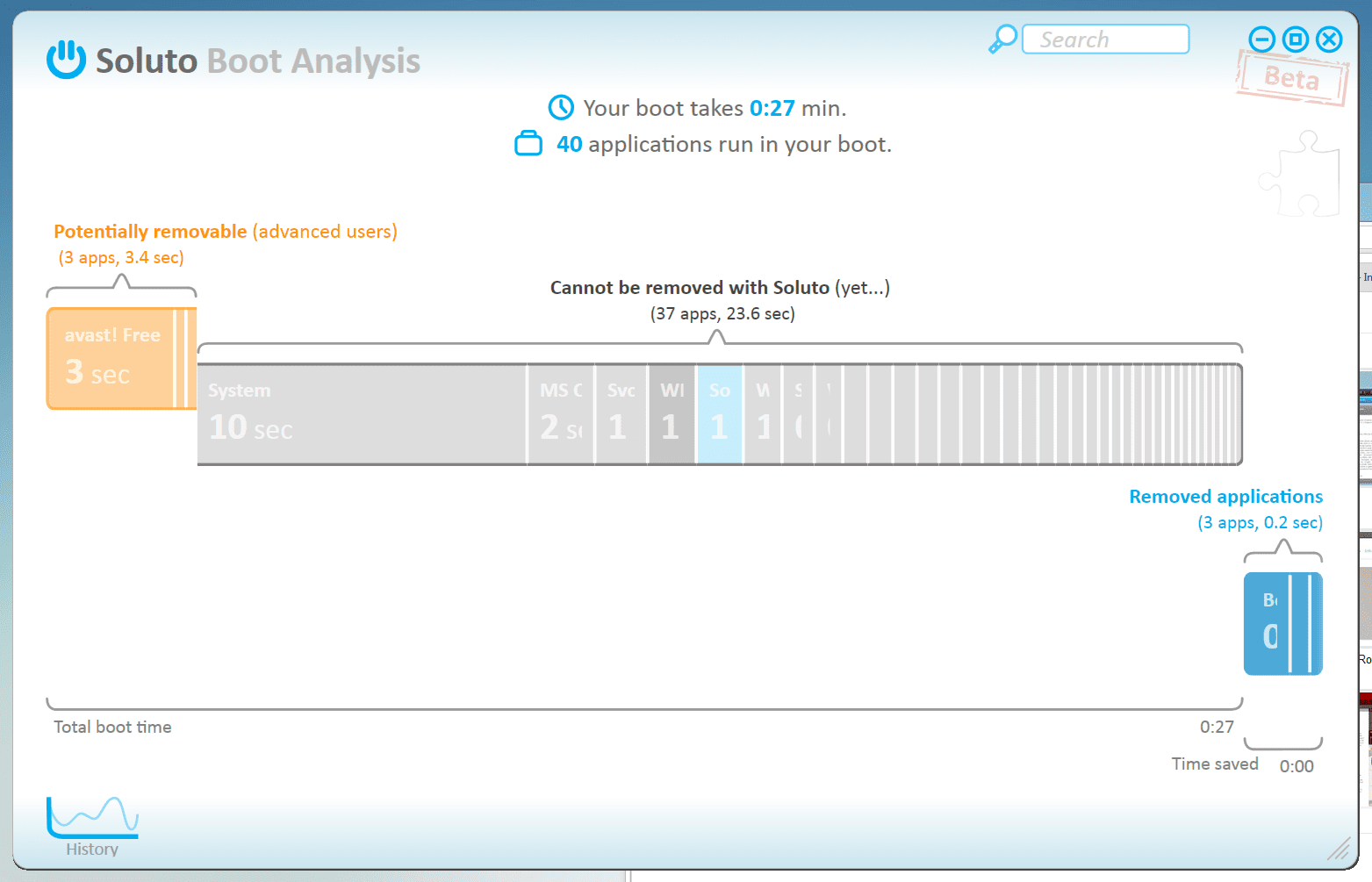Minimize the Soluto window
The width and height of the screenshot is (1372, 882).
[x=1262, y=39]
